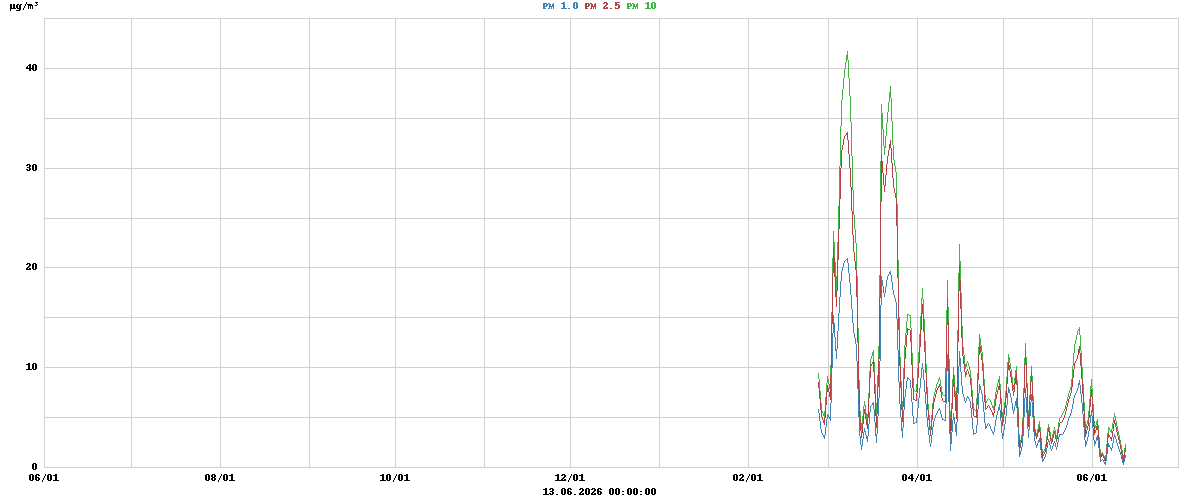Image resolution: width=1200 pixels, height=500 pixels.
Task: Click the µg/m³ unit label
Action: point(25,6)
